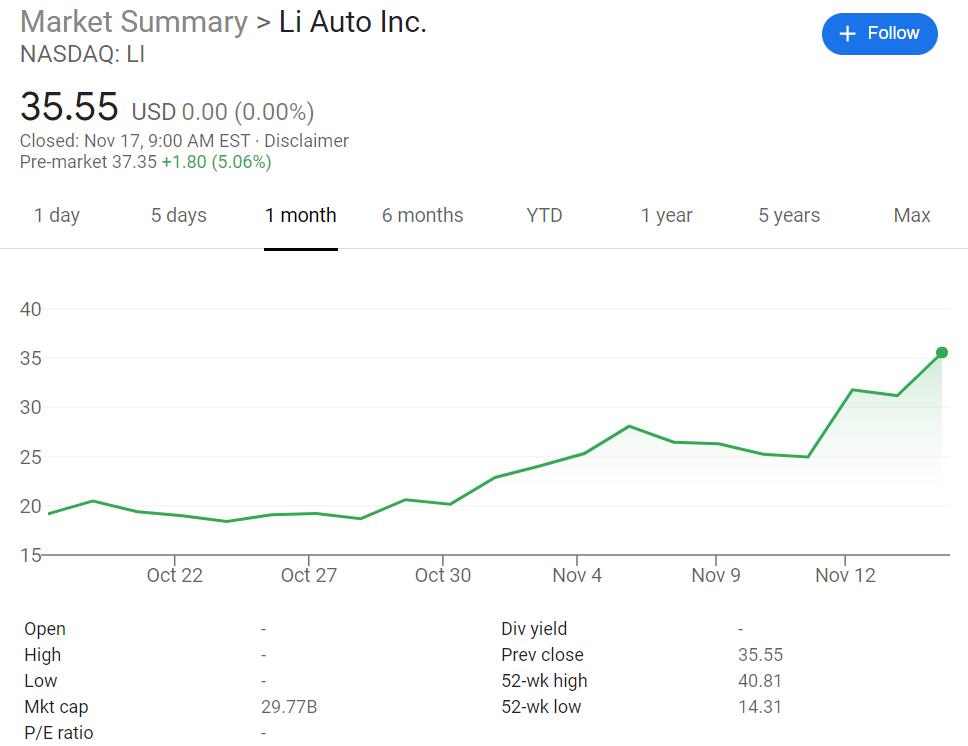View the 6 months chart
The width and height of the screenshot is (968, 746).
422,215
